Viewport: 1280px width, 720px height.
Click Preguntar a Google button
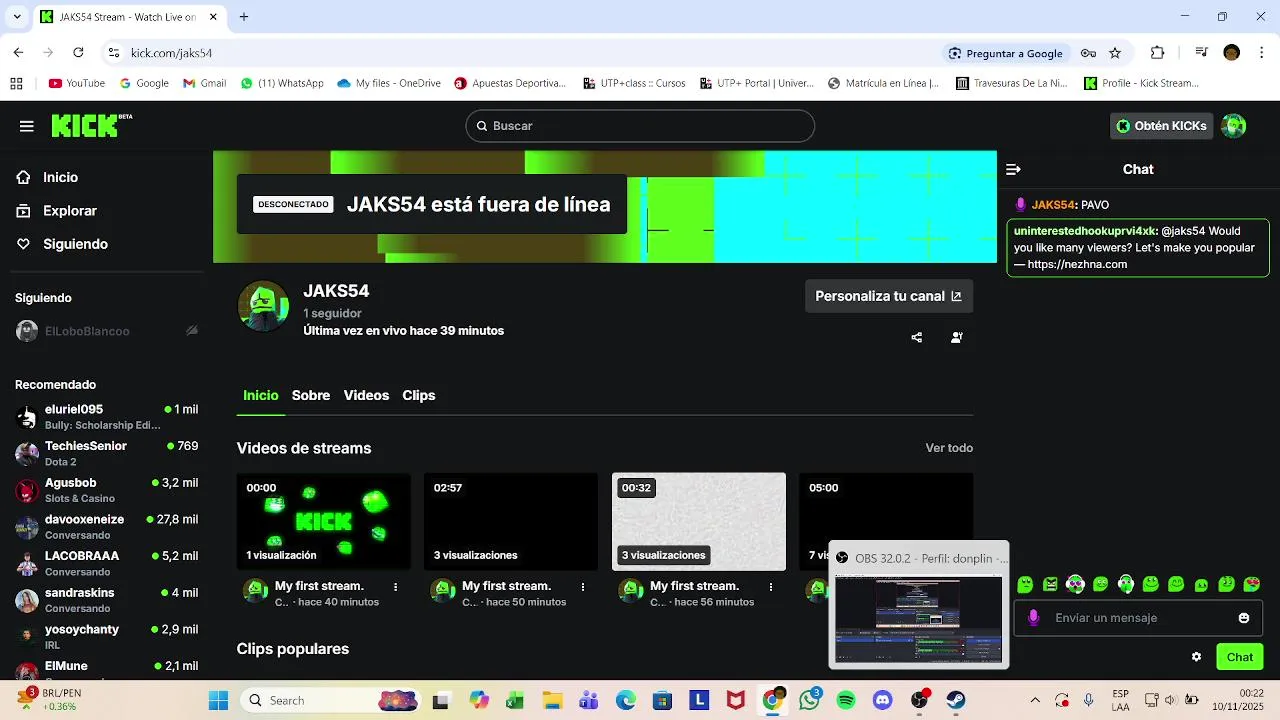1006,53
